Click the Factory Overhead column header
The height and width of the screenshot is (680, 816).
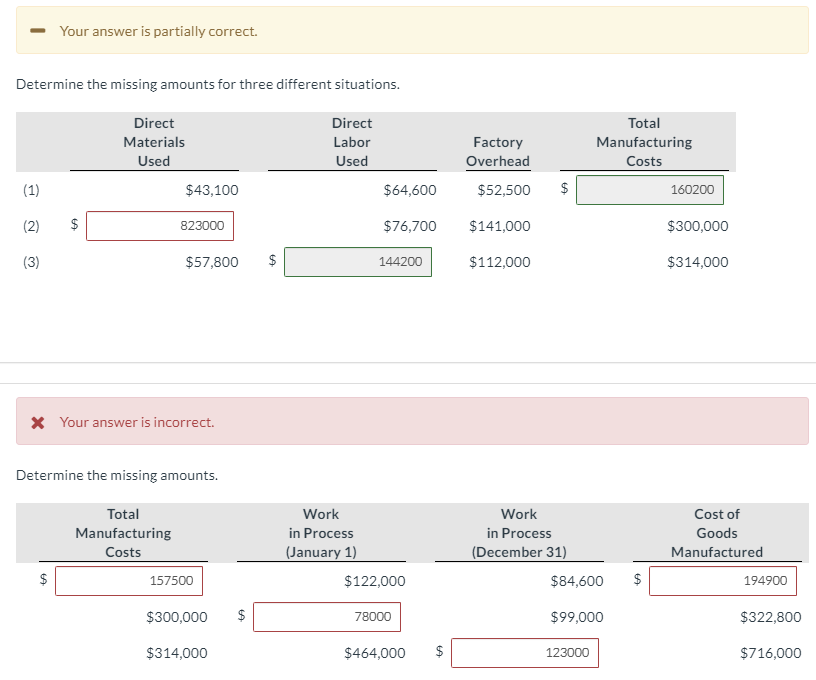[x=498, y=151]
